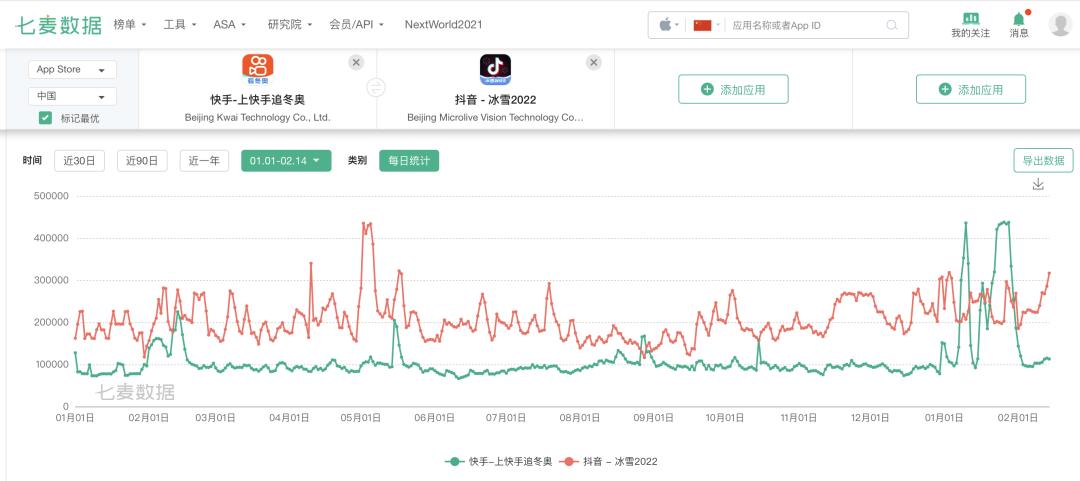Open the App Store dropdown
The image size is (1080, 481).
pos(72,70)
